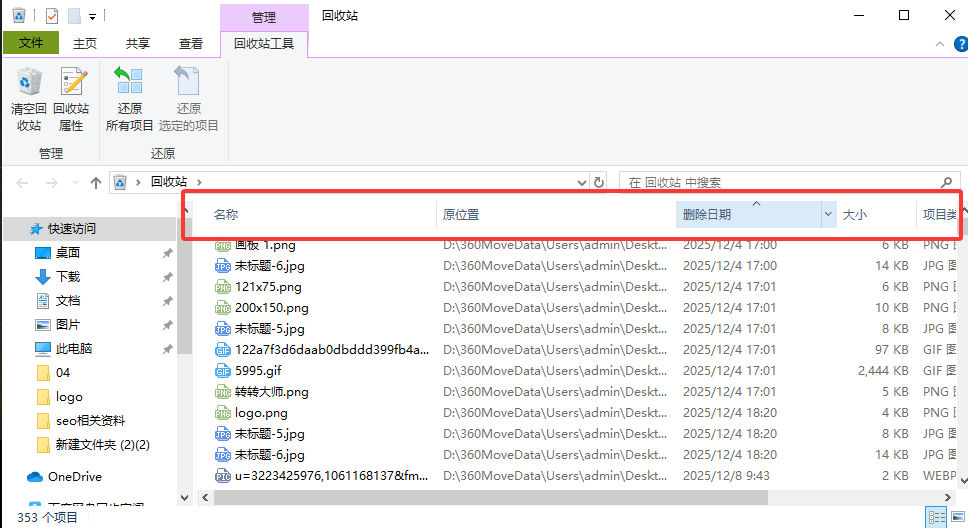
Task: Click the properties checkmark icon in quick access toolbar
Action: [x=52, y=15]
